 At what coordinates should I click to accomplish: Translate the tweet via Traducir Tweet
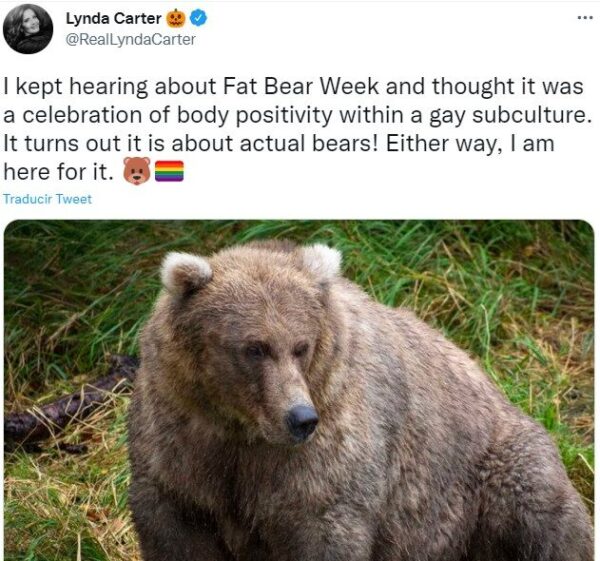[47, 199]
